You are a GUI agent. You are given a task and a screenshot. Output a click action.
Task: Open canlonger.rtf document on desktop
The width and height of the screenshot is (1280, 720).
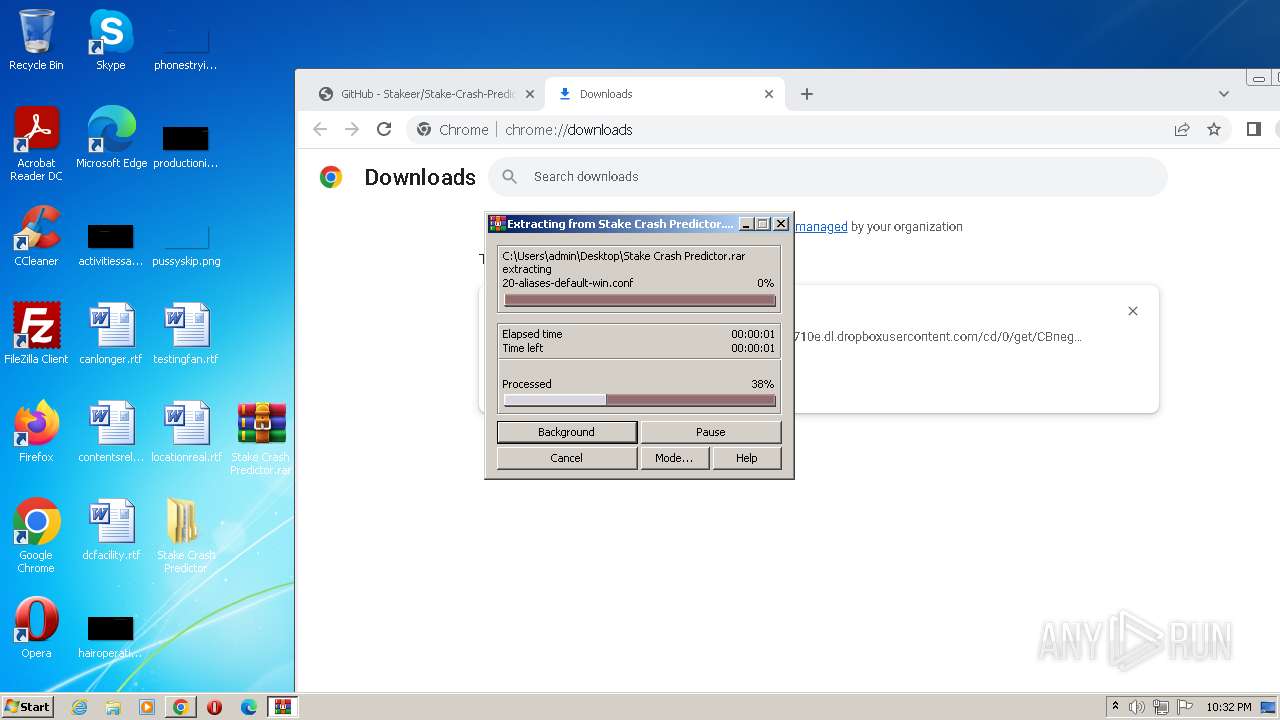(110, 334)
